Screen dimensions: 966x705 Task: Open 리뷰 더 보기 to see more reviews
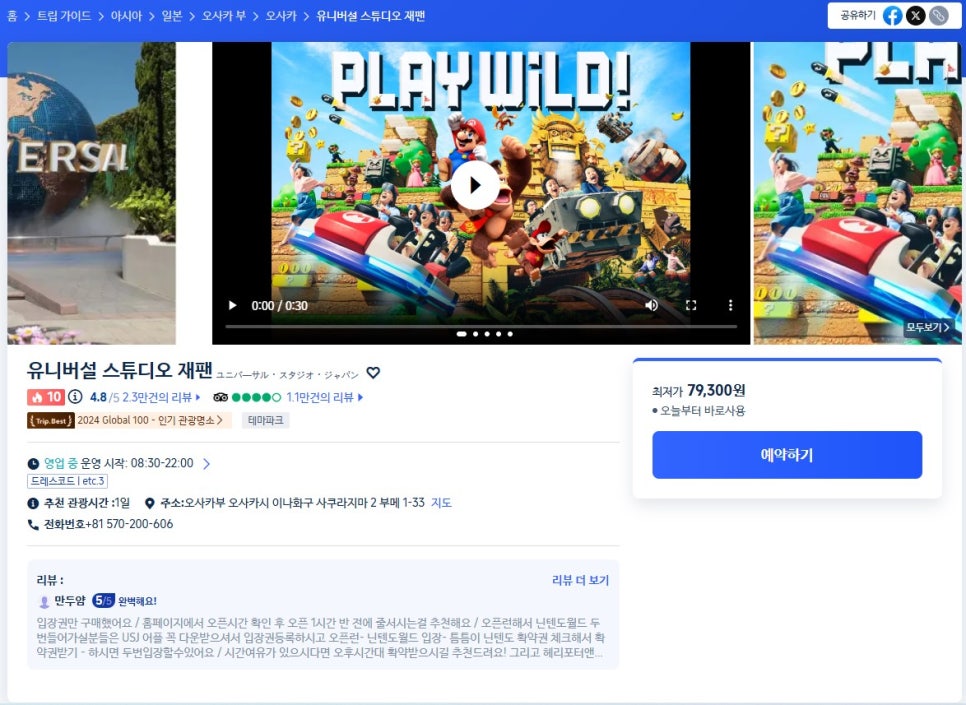point(580,580)
